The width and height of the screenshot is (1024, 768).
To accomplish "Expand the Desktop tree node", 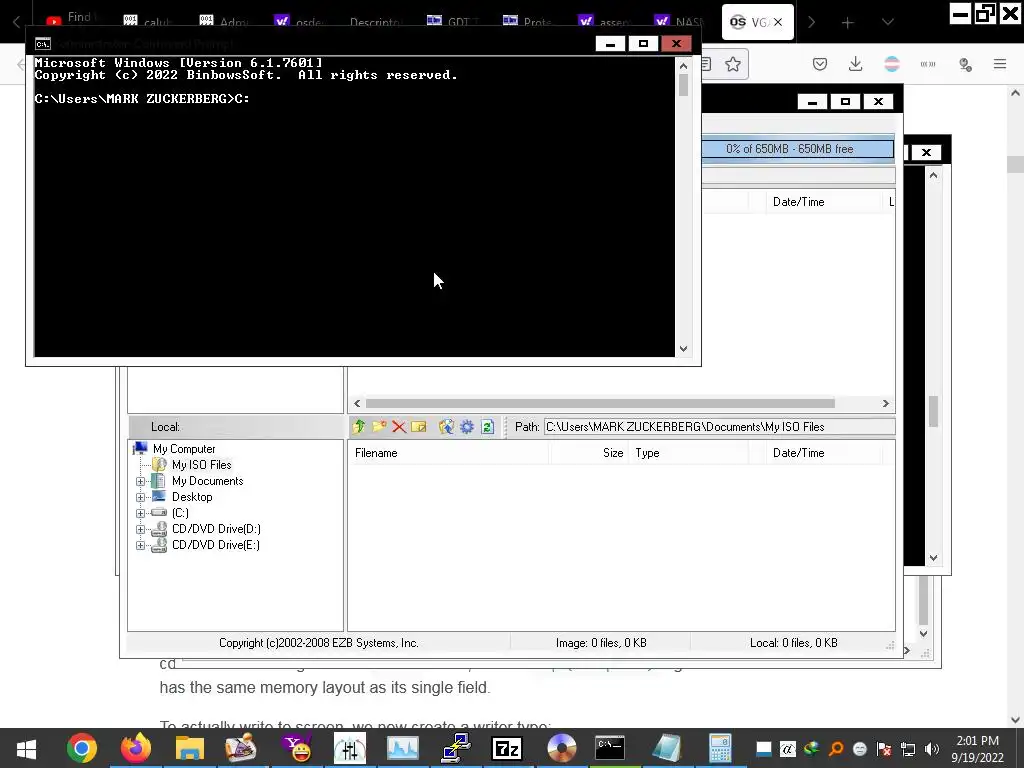I will point(140,497).
